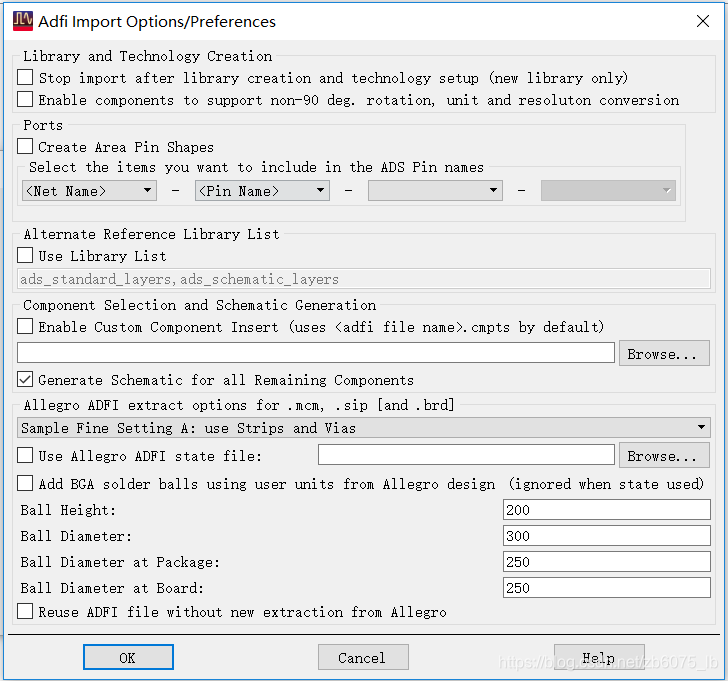Check Create Area Pin Shapes
This screenshot has width=728, height=681.
coord(25,146)
